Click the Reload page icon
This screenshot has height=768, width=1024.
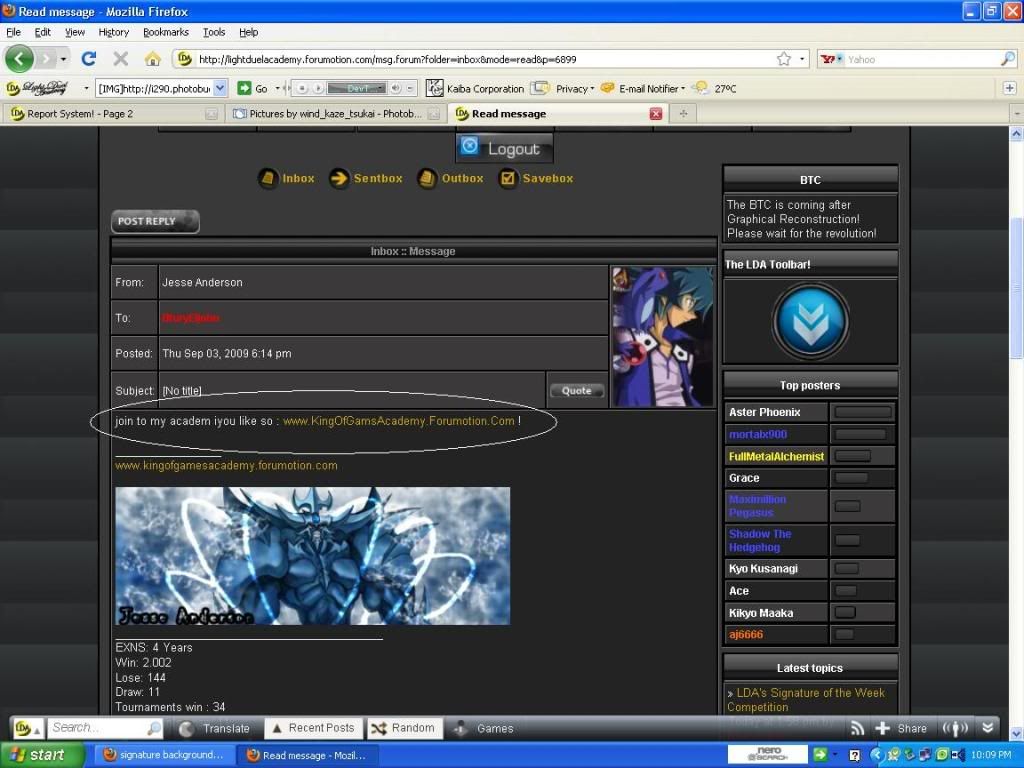89,59
